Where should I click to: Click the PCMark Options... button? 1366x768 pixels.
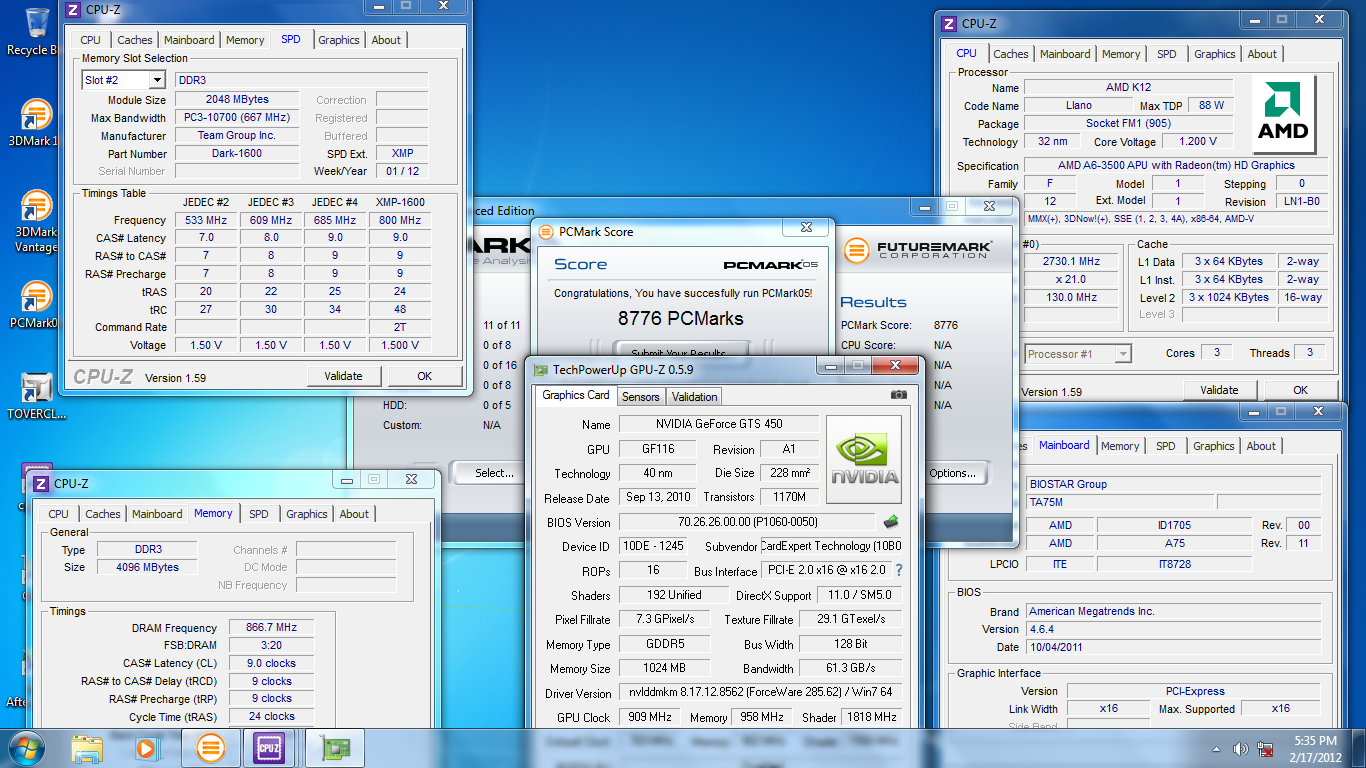click(x=952, y=473)
